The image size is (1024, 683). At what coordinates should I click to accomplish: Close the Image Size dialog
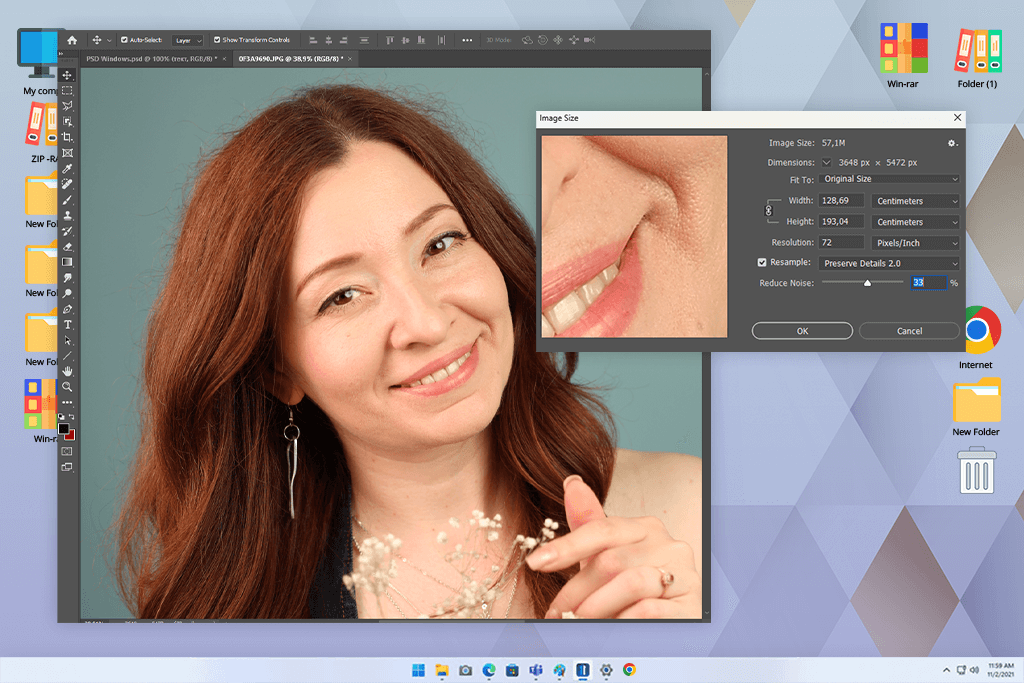pyautogui.click(x=957, y=118)
